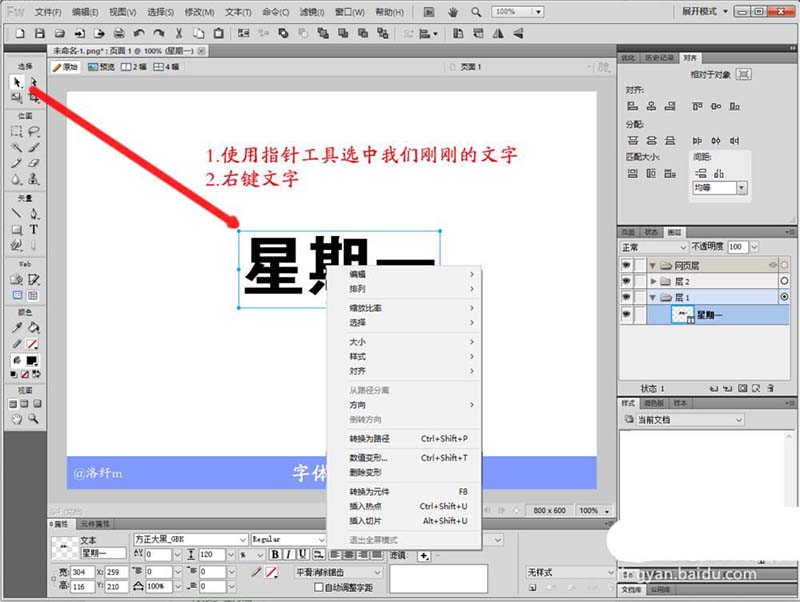The image size is (800, 602).
Task: Open the 文件(F) menu
Action: (48, 12)
